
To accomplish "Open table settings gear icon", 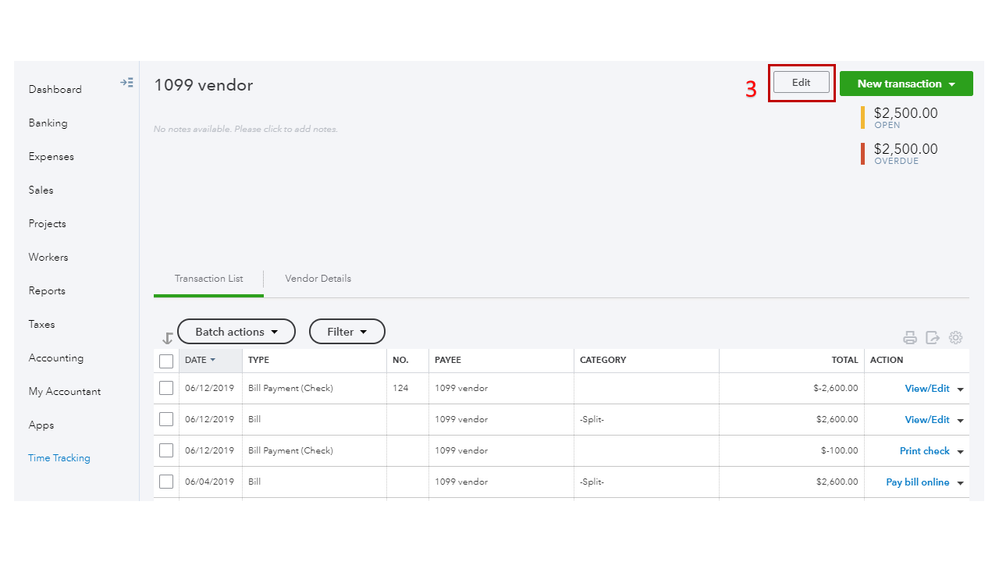I will tap(955, 338).
